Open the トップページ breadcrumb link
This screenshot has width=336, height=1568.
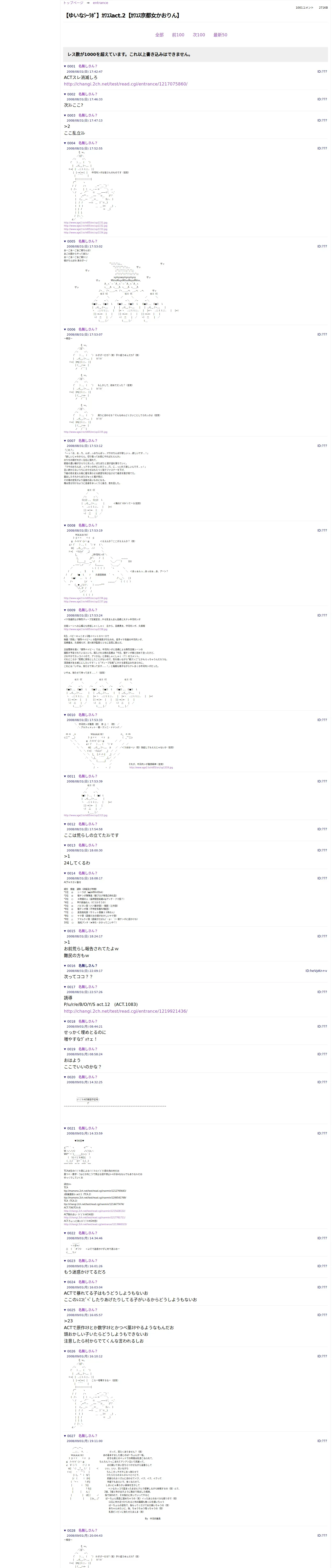point(73,3)
